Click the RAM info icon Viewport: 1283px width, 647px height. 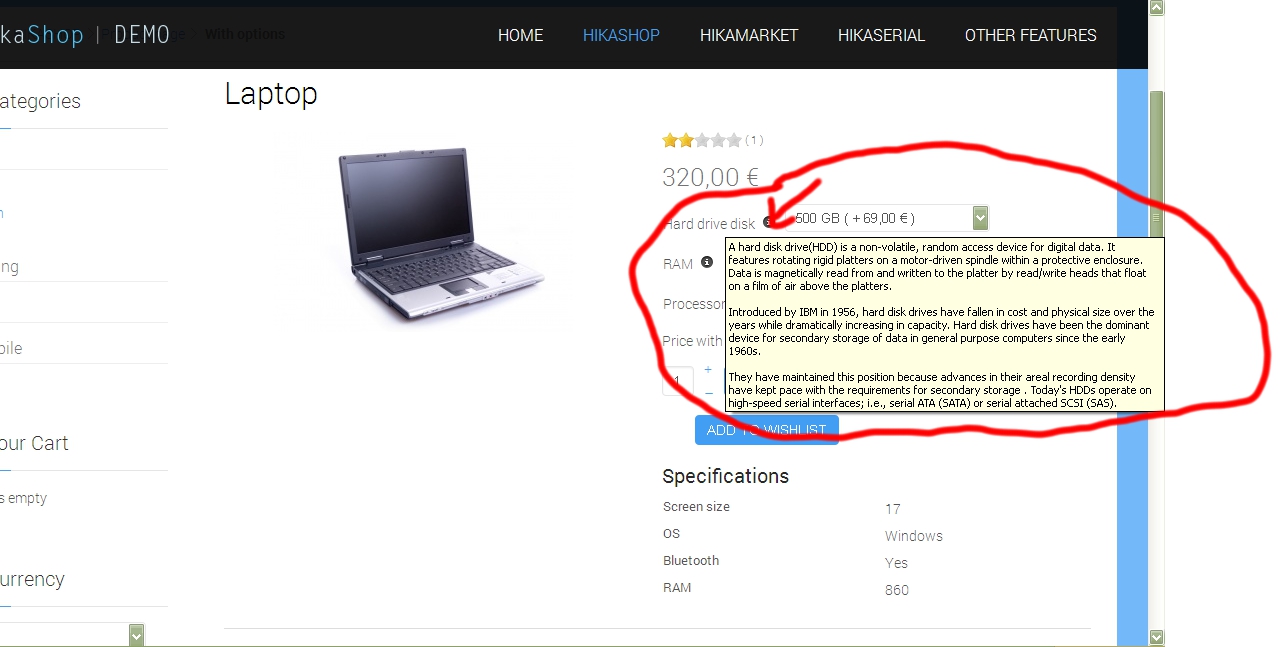click(707, 262)
